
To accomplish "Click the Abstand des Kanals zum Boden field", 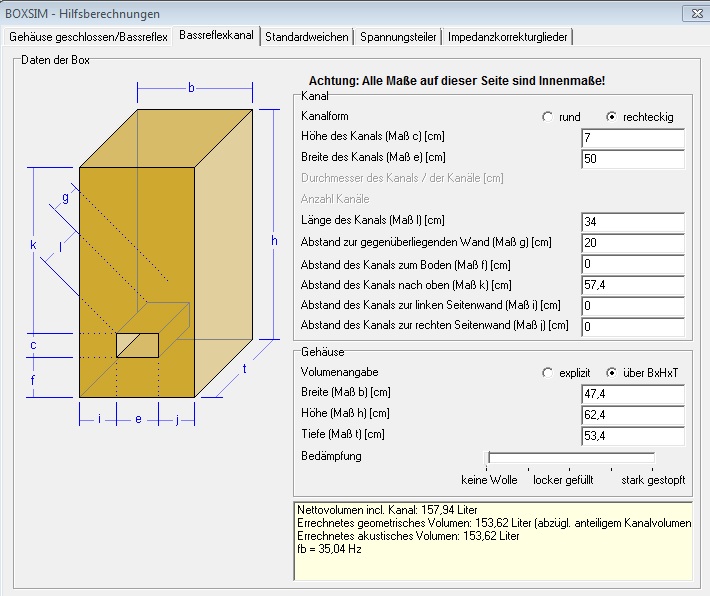I will point(632,264).
